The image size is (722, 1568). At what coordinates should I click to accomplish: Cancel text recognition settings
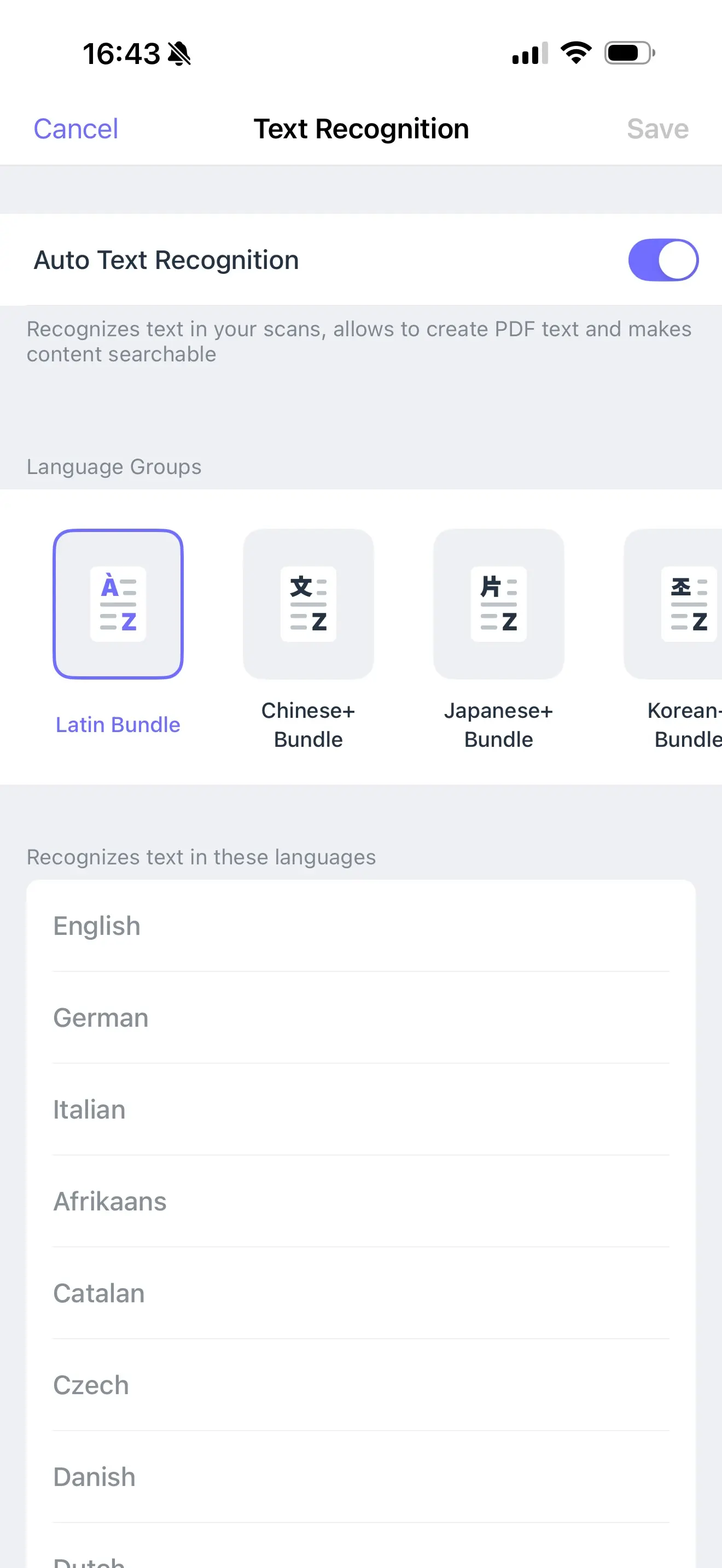click(x=76, y=129)
